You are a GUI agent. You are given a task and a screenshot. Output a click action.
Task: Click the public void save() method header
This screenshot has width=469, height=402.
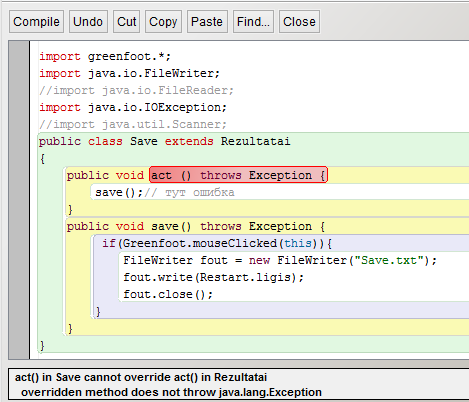coord(196,226)
